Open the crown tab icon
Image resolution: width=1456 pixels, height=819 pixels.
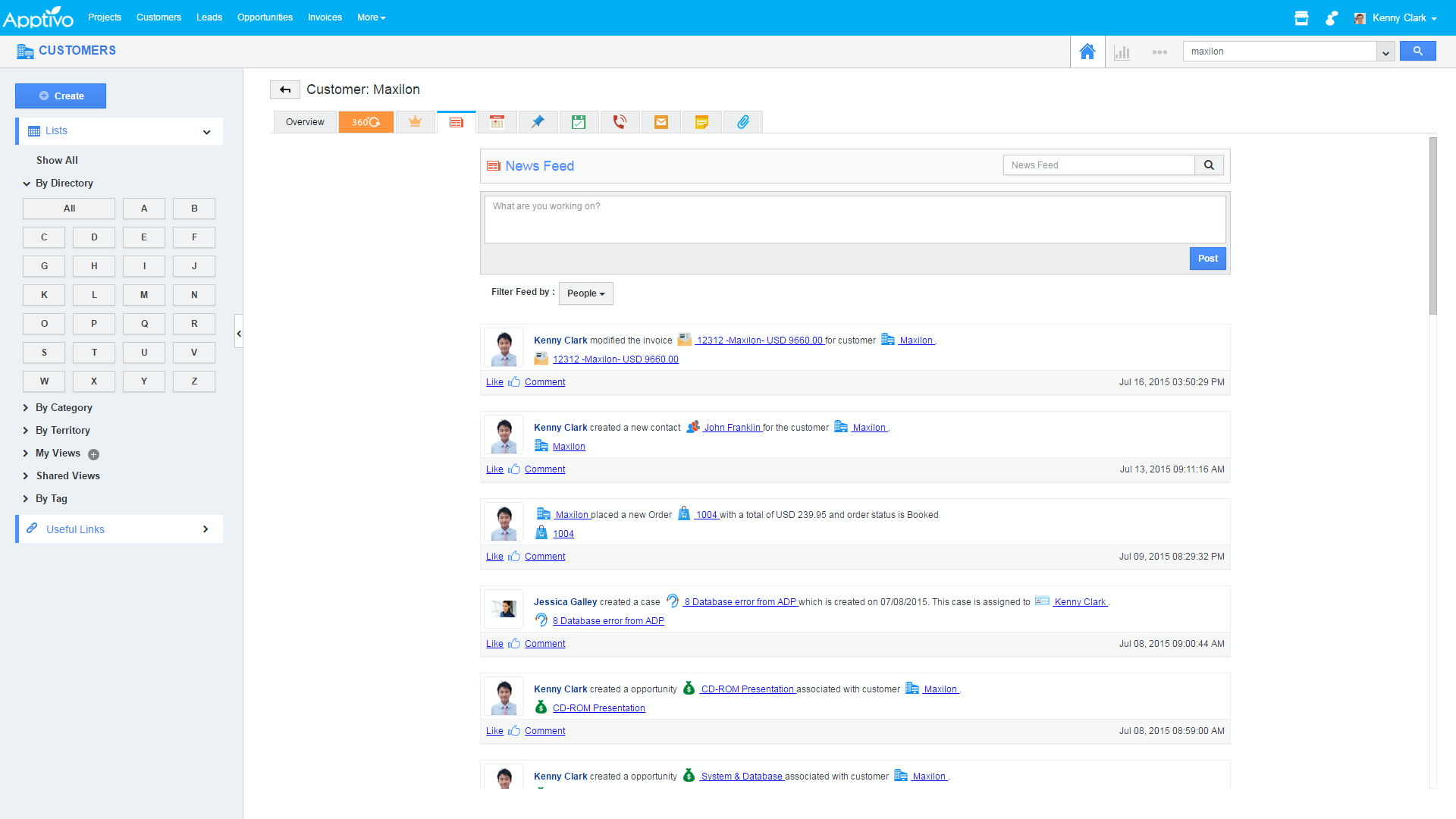pos(415,122)
